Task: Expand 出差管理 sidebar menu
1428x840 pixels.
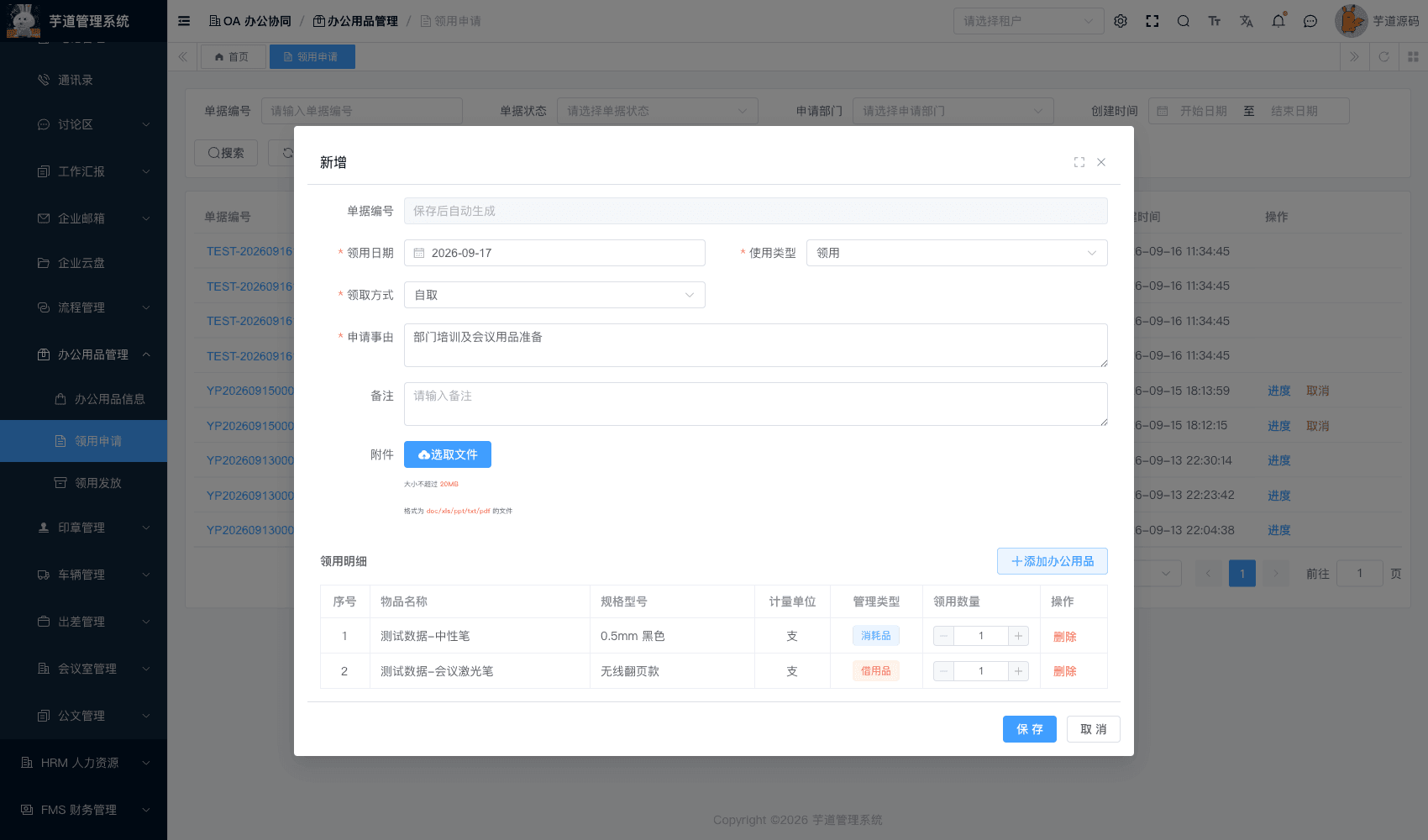Action: click(84, 622)
